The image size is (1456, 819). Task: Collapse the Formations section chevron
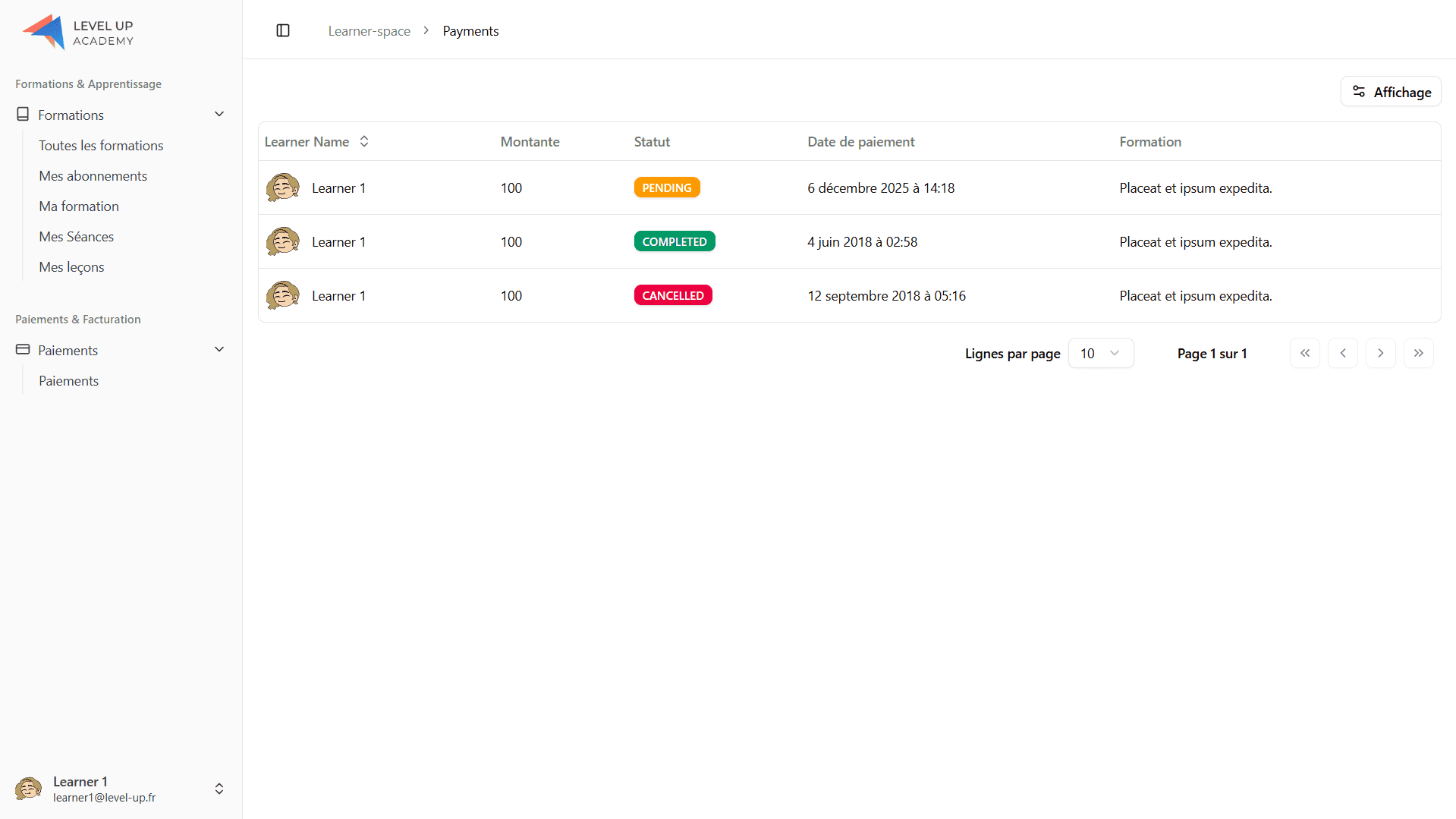(x=219, y=115)
